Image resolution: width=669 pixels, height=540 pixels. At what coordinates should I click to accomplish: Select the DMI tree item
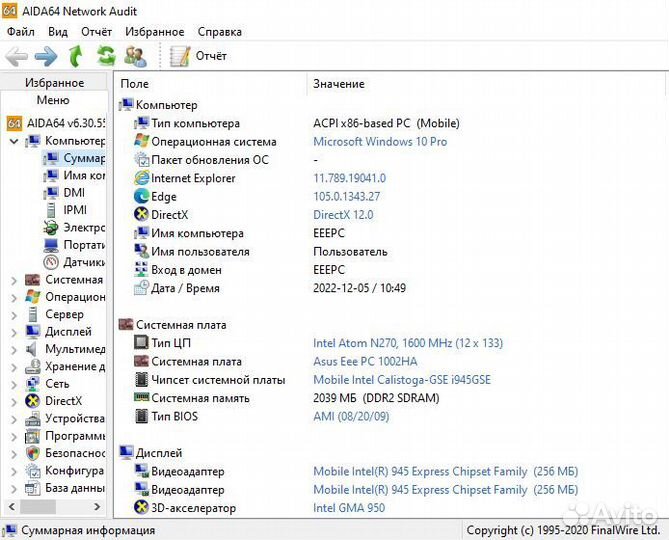pyautogui.click(x=64, y=193)
